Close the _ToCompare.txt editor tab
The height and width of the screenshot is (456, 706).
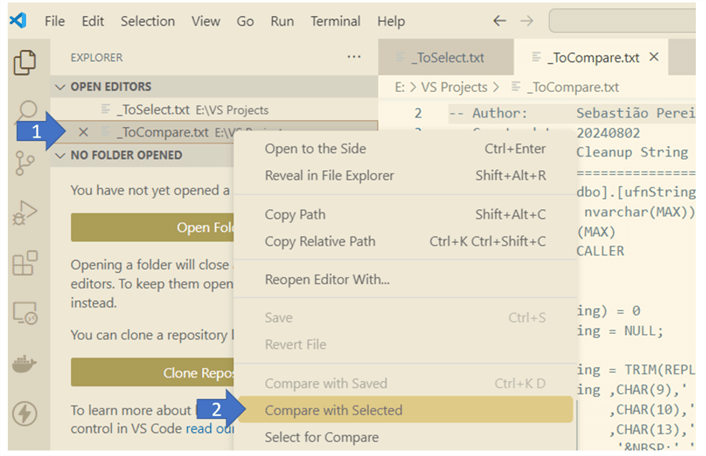(x=654, y=57)
